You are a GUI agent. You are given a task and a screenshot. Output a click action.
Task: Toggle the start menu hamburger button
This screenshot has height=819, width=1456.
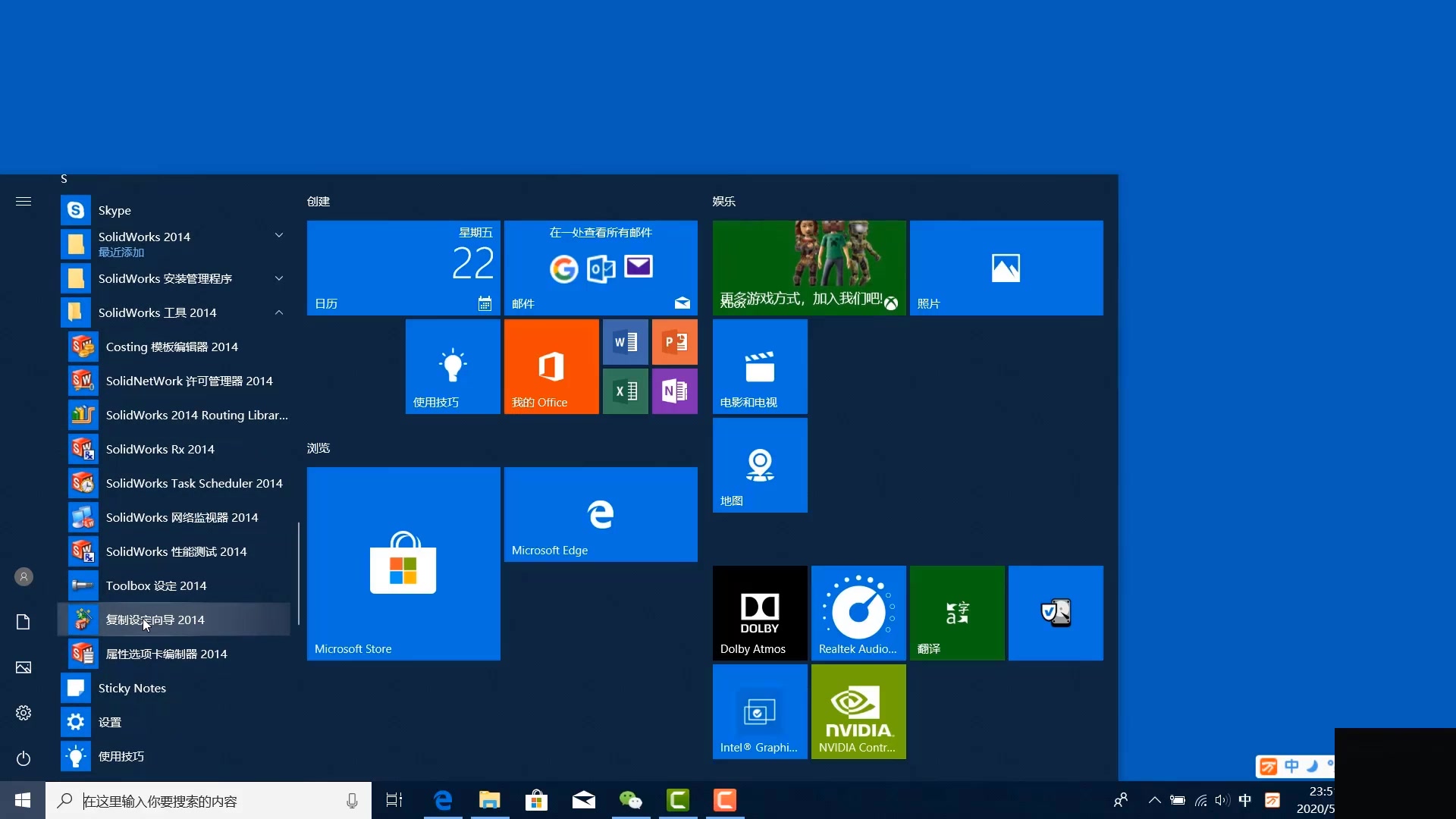[x=24, y=202]
